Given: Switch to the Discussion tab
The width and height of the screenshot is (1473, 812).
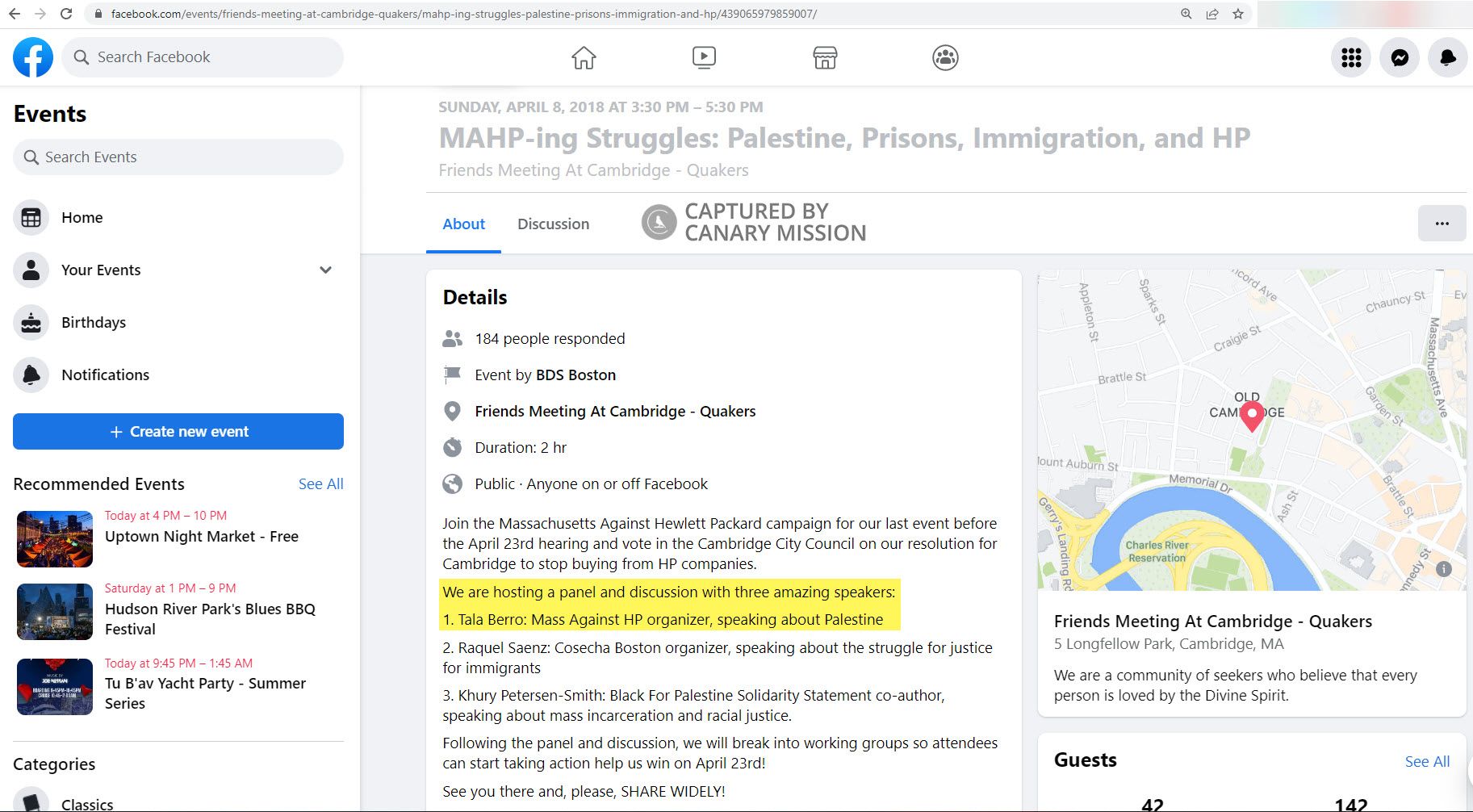Looking at the screenshot, I should [x=553, y=224].
